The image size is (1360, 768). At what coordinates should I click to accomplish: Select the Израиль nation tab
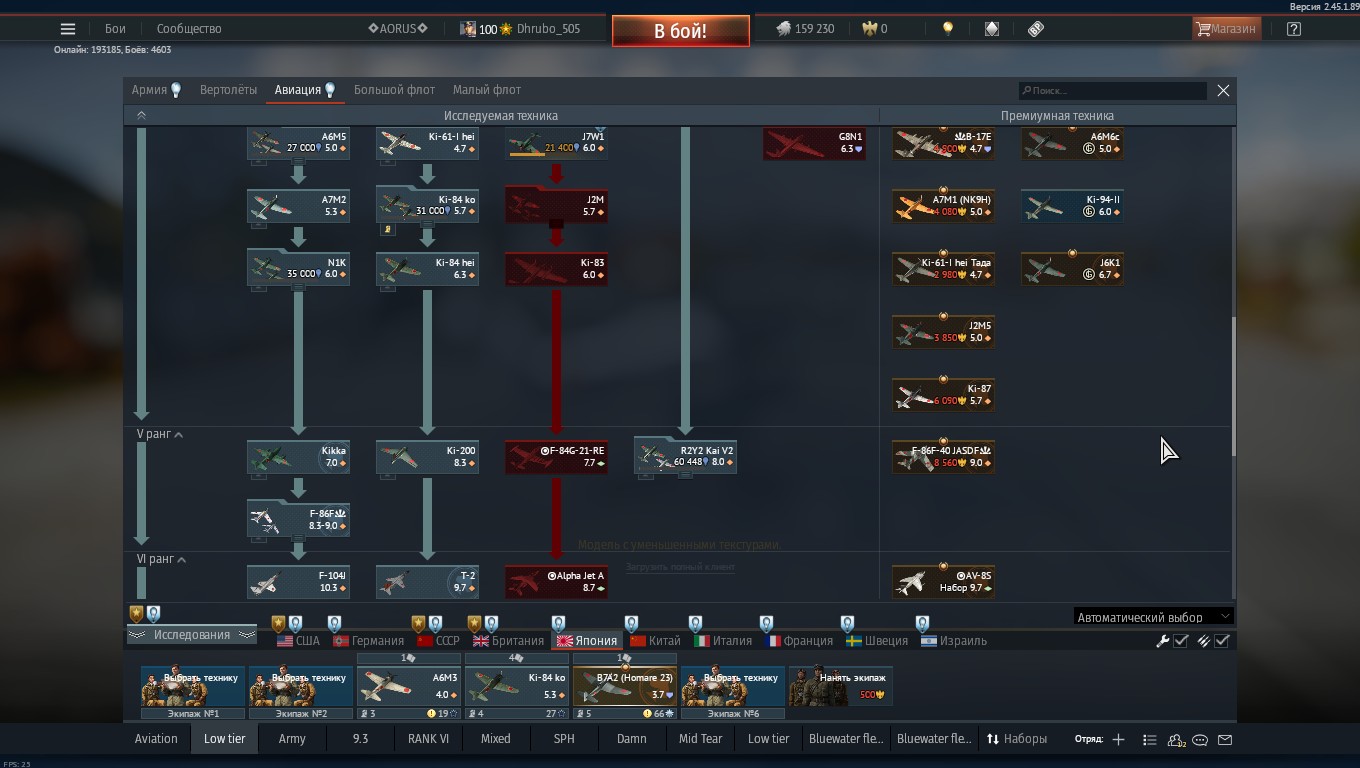pyautogui.click(x=954, y=641)
